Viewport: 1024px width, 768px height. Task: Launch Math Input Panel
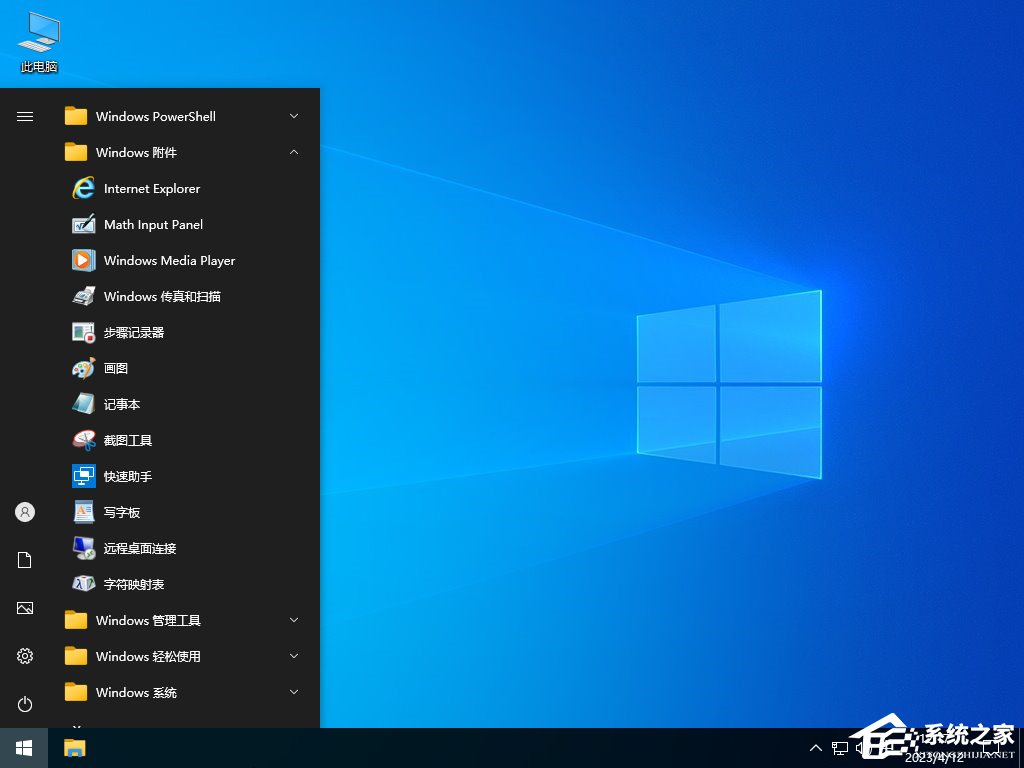click(183, 225)
